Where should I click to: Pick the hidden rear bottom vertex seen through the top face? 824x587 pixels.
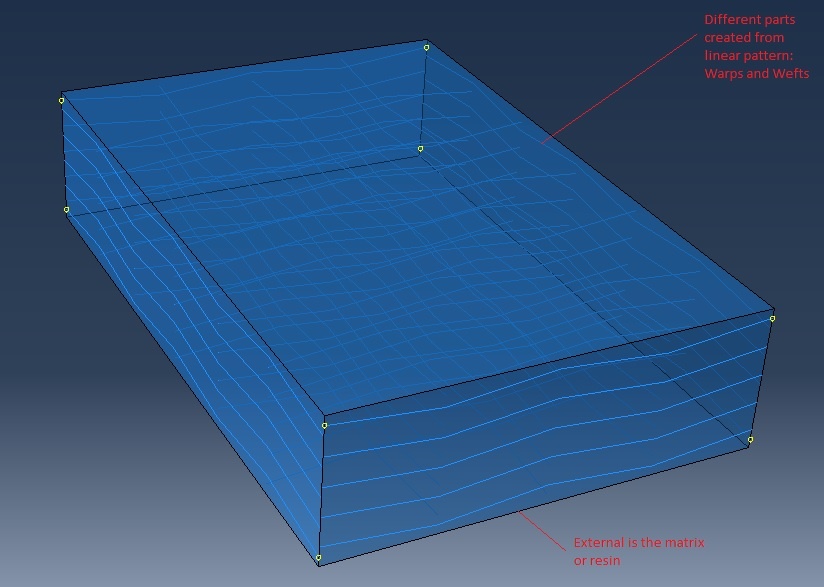[x=420, y=149]
